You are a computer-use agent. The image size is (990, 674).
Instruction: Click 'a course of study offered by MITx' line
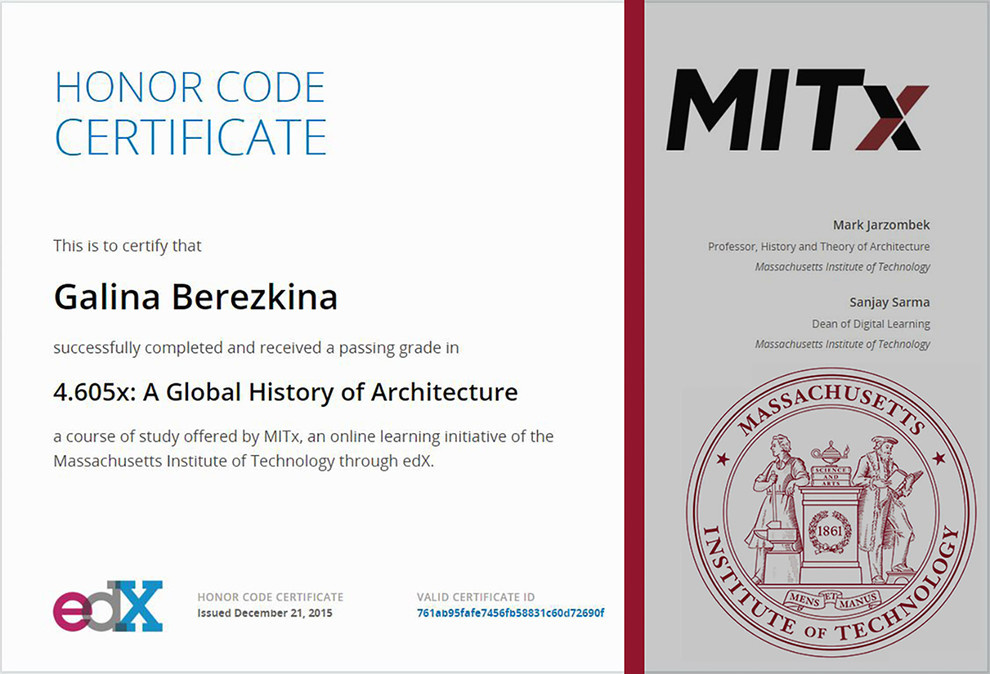click(303, 436)
